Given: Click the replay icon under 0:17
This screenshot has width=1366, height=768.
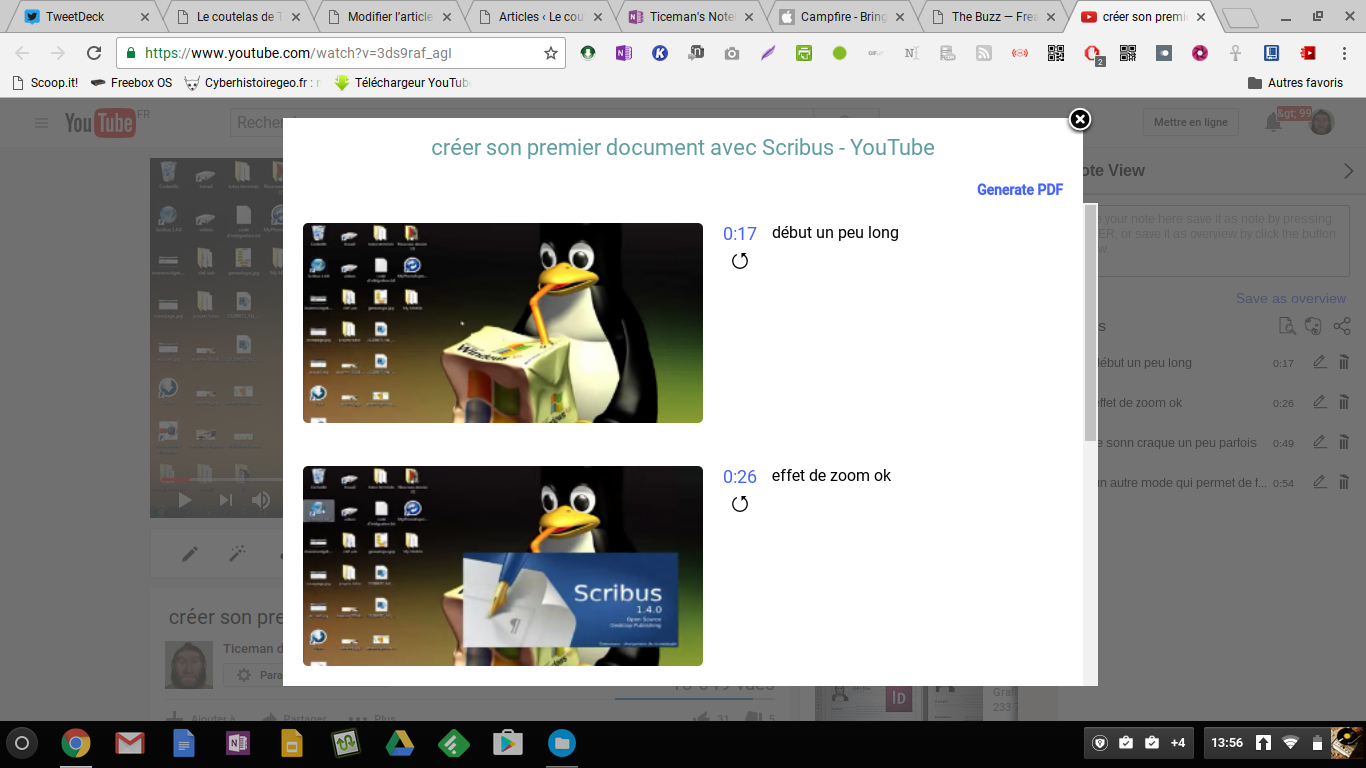Looking at the screenshot, I should [740, 261].
